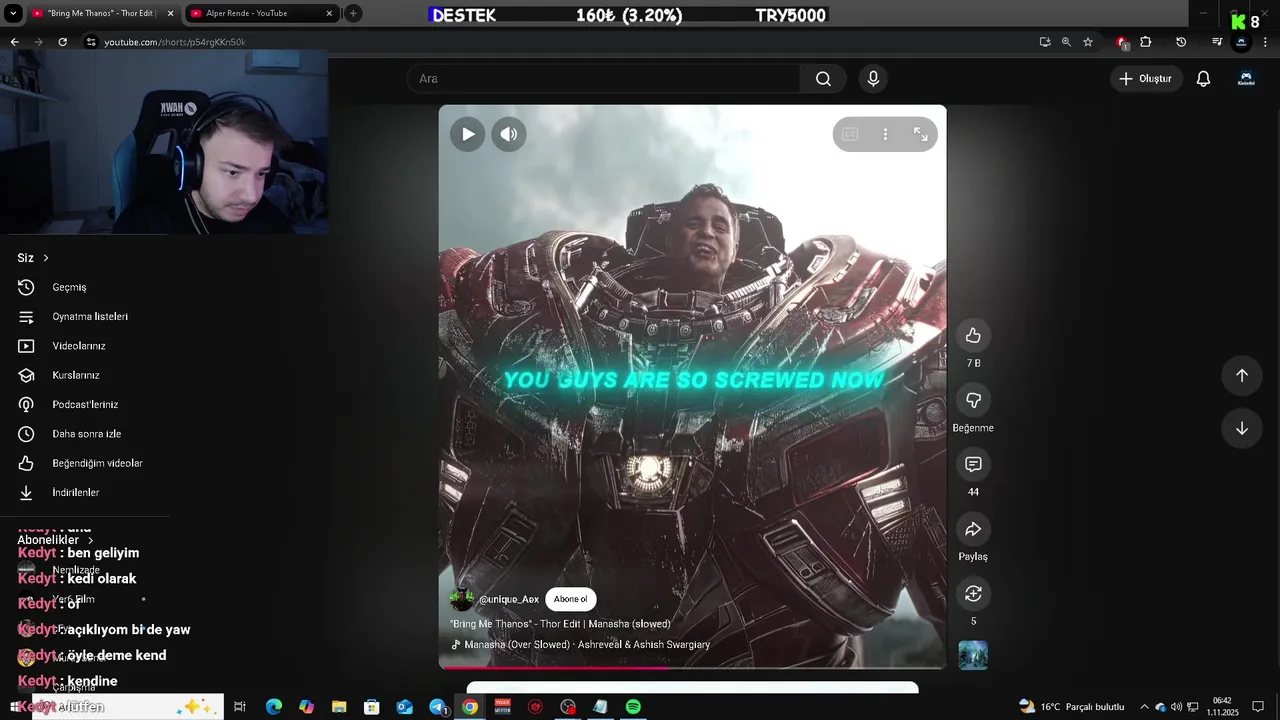Toggle captions on the Short
This screenshot has height=720, width=1280.
(850, 134)
